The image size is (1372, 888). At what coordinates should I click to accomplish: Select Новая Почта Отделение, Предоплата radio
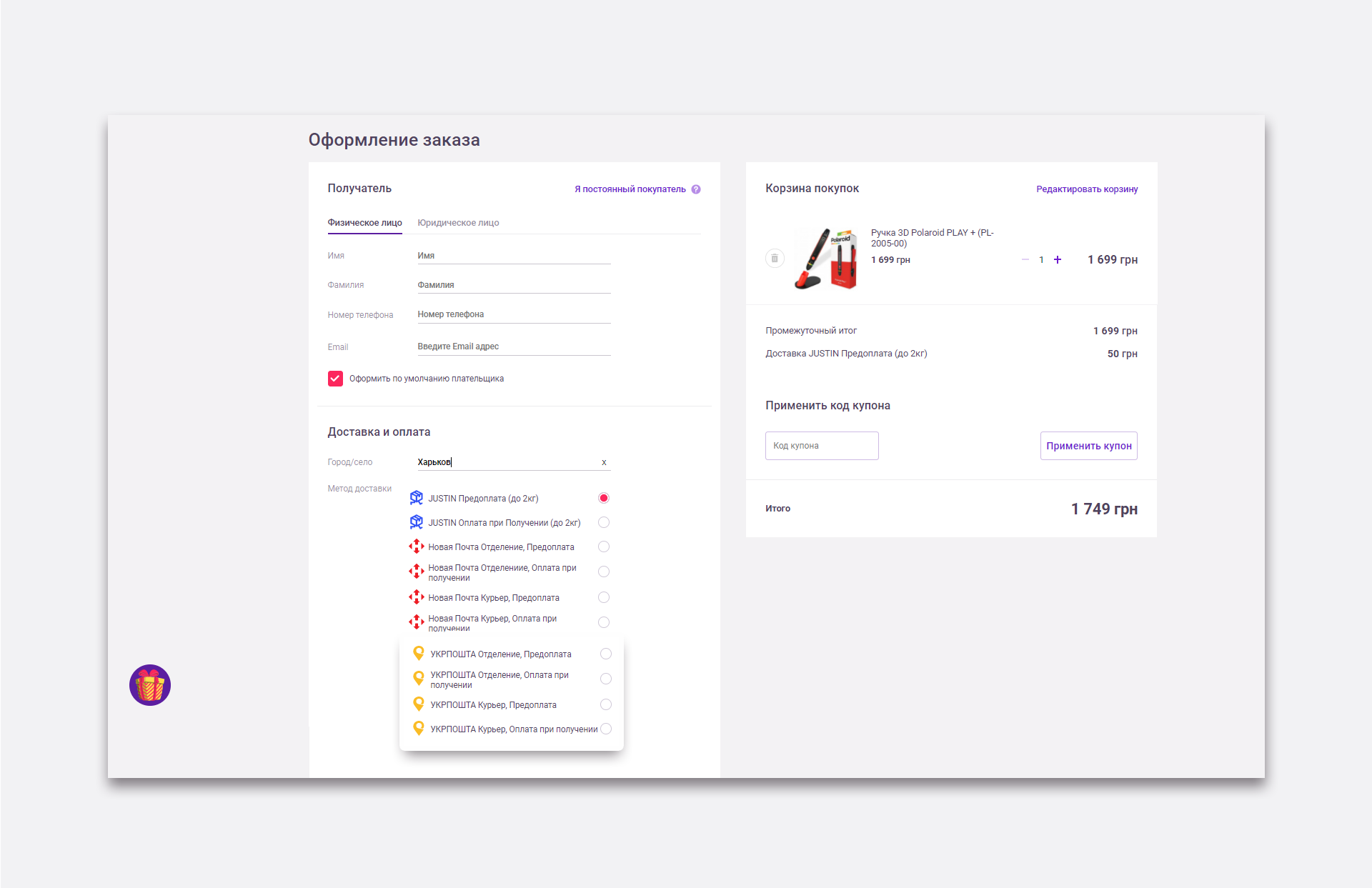[604, 547]
